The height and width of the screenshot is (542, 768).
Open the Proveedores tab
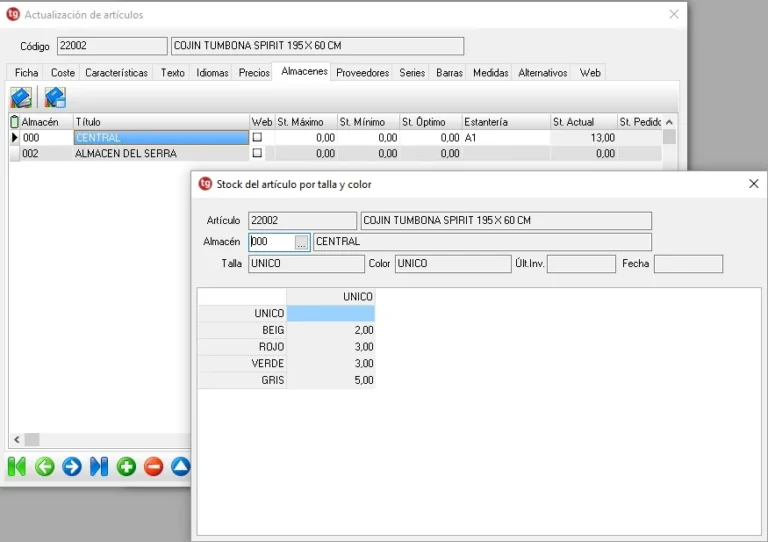pyautogui.click(x=362, y=72)
